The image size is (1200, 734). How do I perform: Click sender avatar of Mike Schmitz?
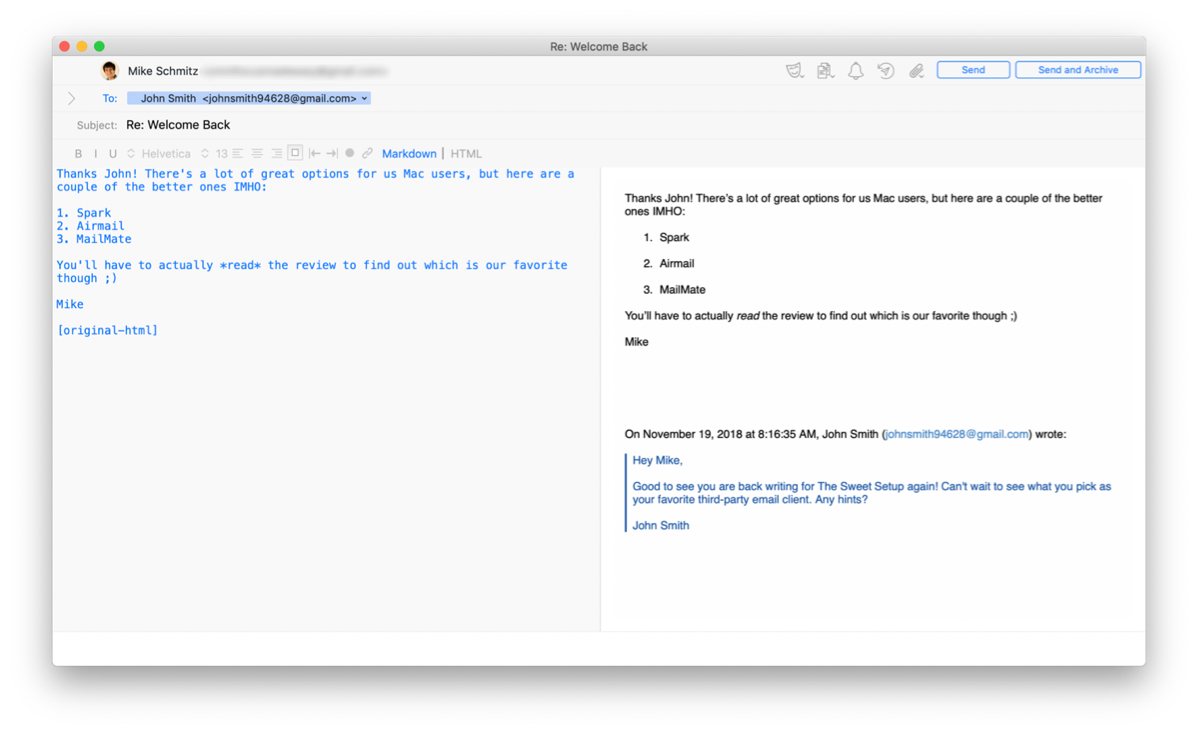pos(110,71)
